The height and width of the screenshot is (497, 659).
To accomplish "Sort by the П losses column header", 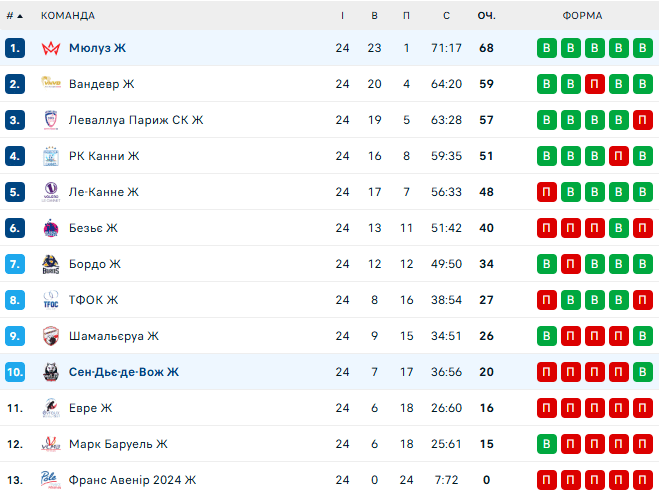I will click(406, 16).
